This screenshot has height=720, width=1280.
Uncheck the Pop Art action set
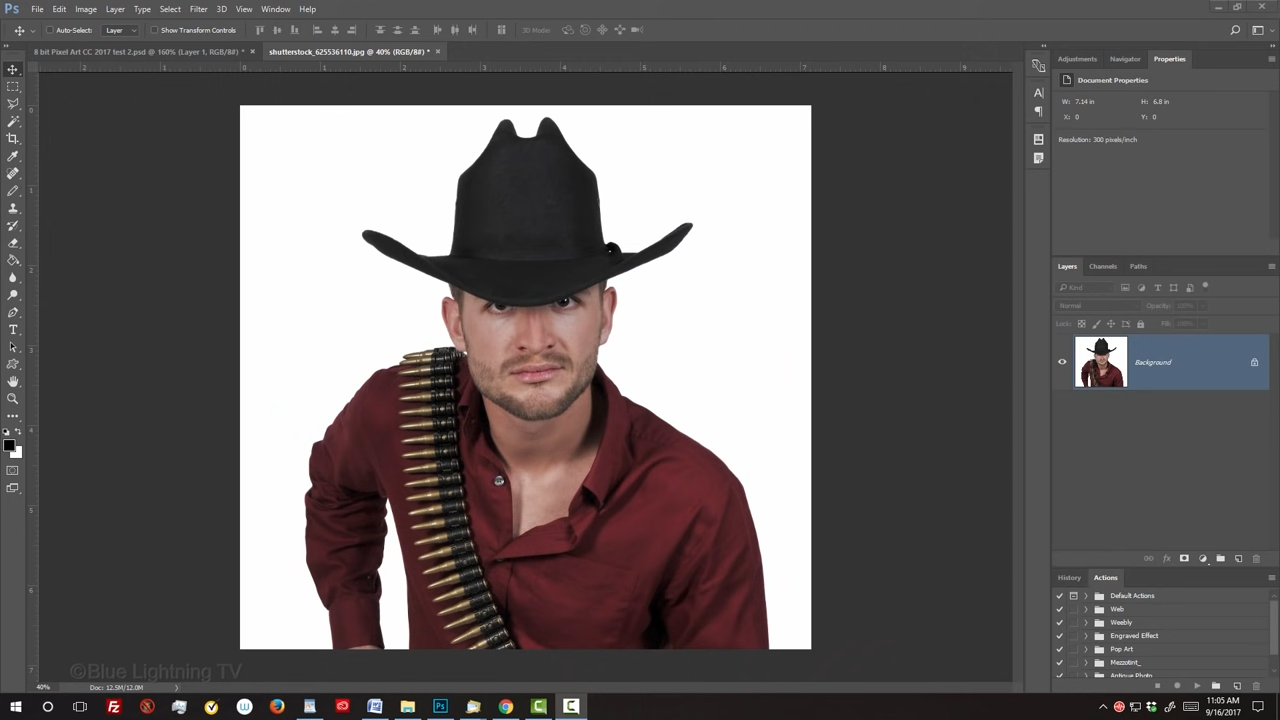tap(1059, 649)
